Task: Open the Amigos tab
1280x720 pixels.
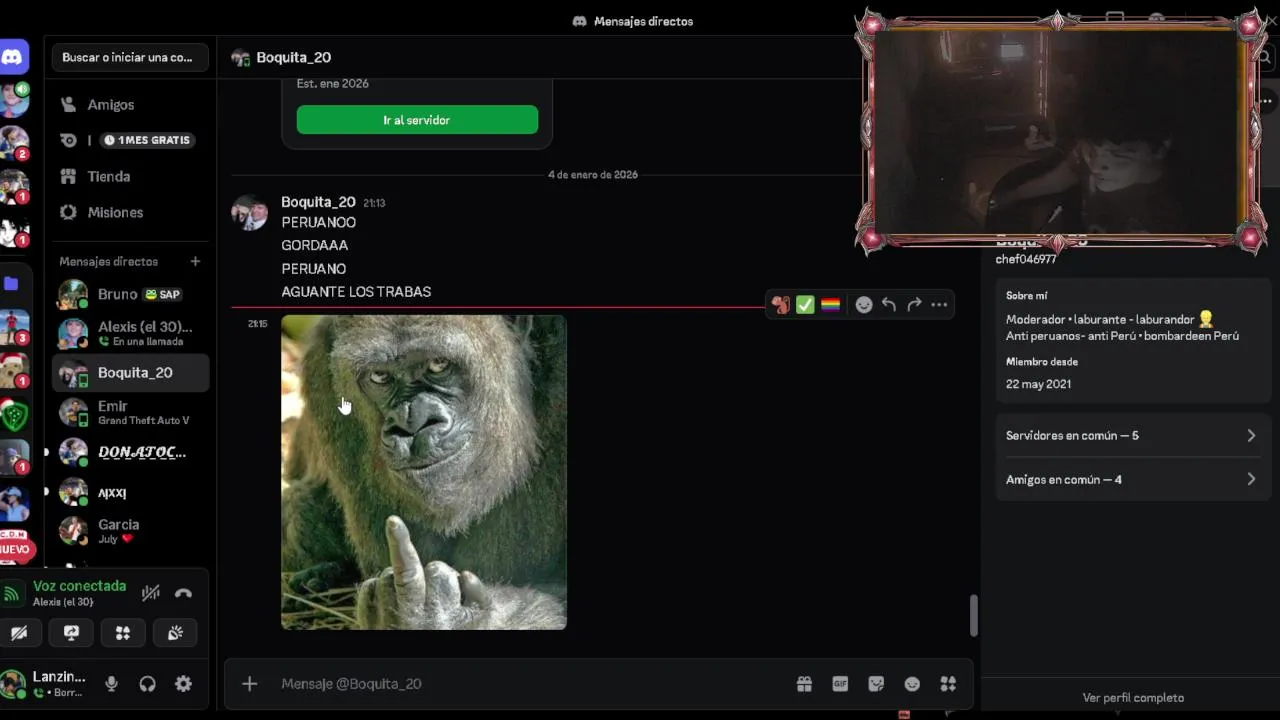Action: click(x=130, y=104)
